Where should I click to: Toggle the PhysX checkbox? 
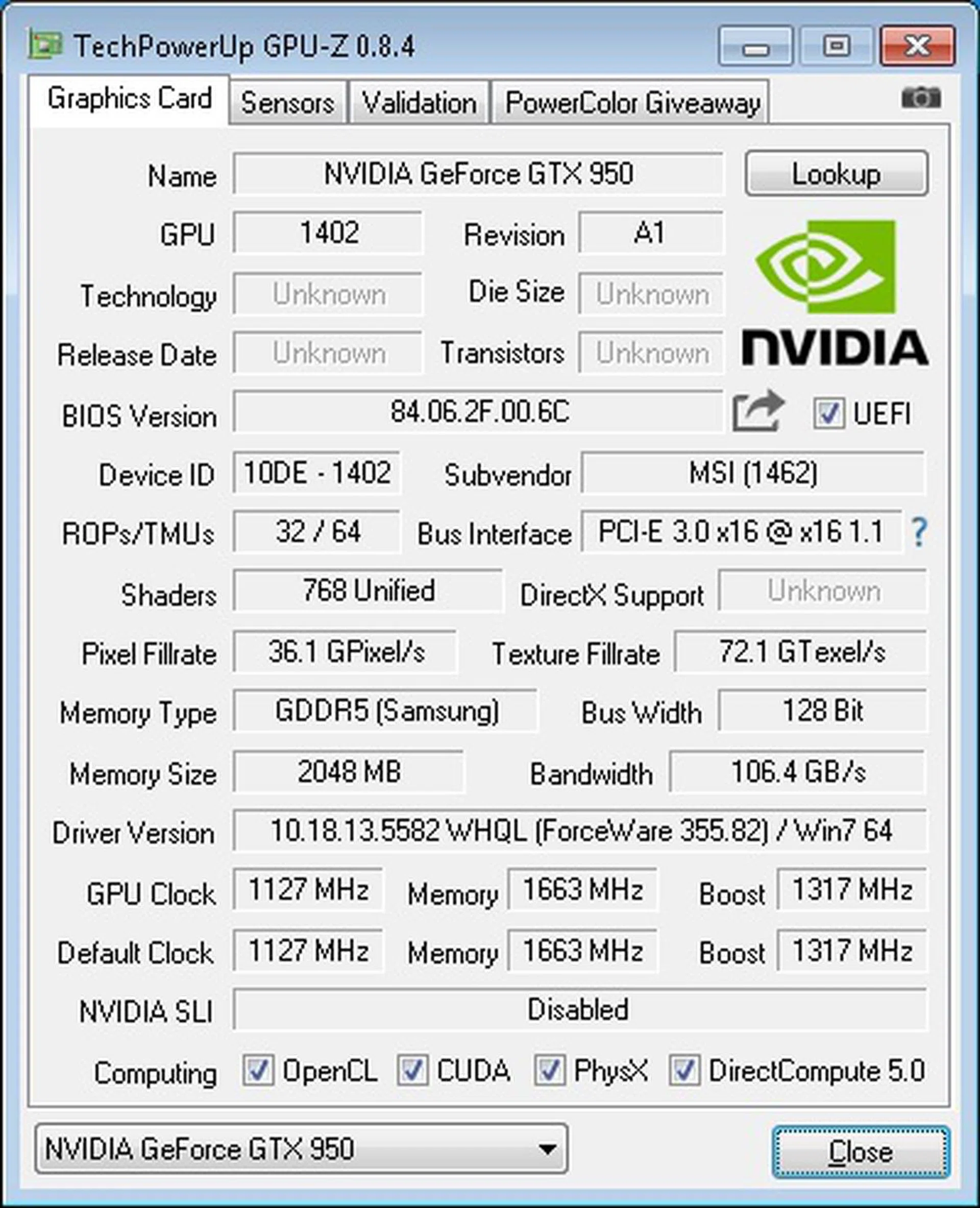pos(550,1070)
